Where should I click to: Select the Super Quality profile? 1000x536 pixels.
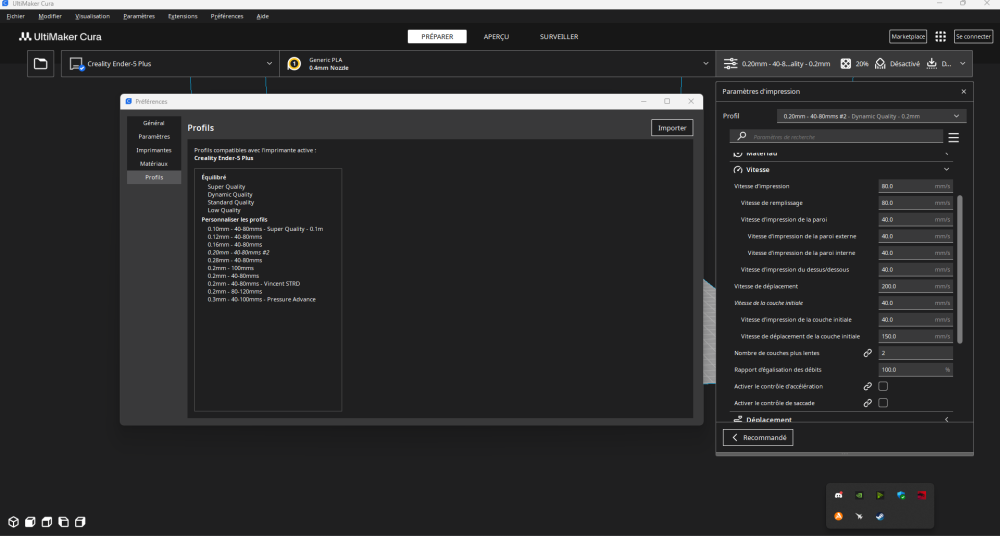click(x=226, y=187)
